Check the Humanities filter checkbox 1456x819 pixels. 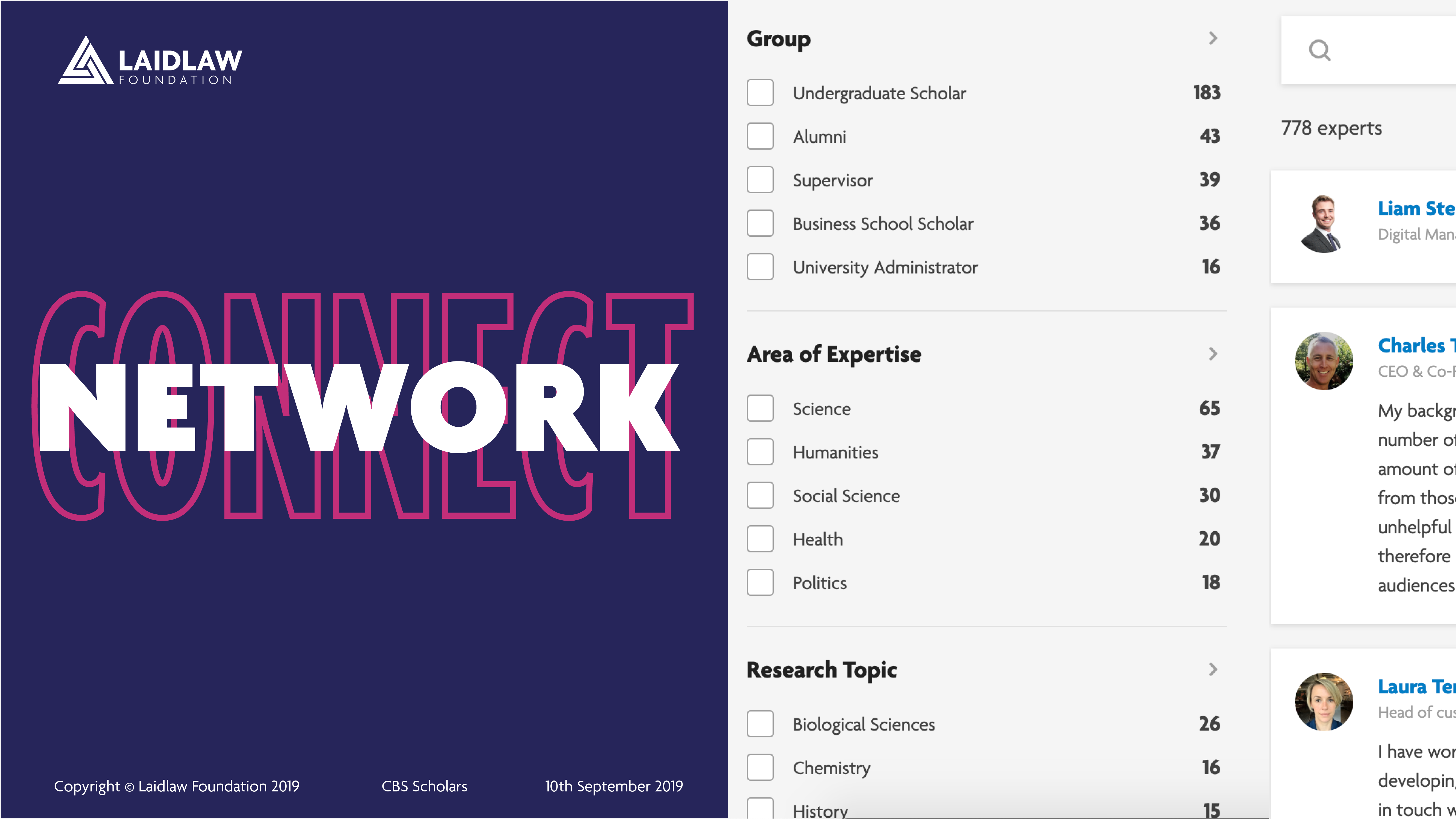pos(760,452)
